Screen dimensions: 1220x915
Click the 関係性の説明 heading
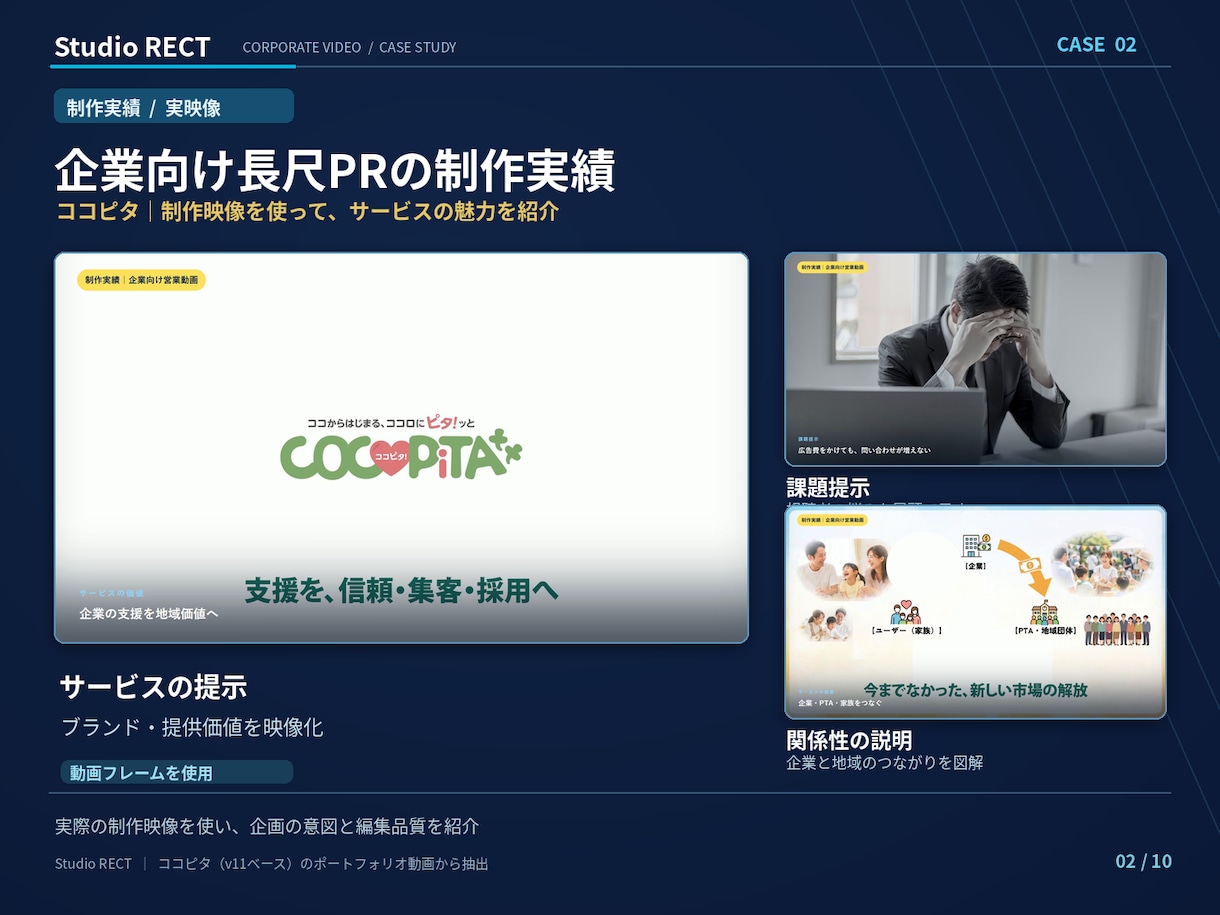(x=849, y=741)
